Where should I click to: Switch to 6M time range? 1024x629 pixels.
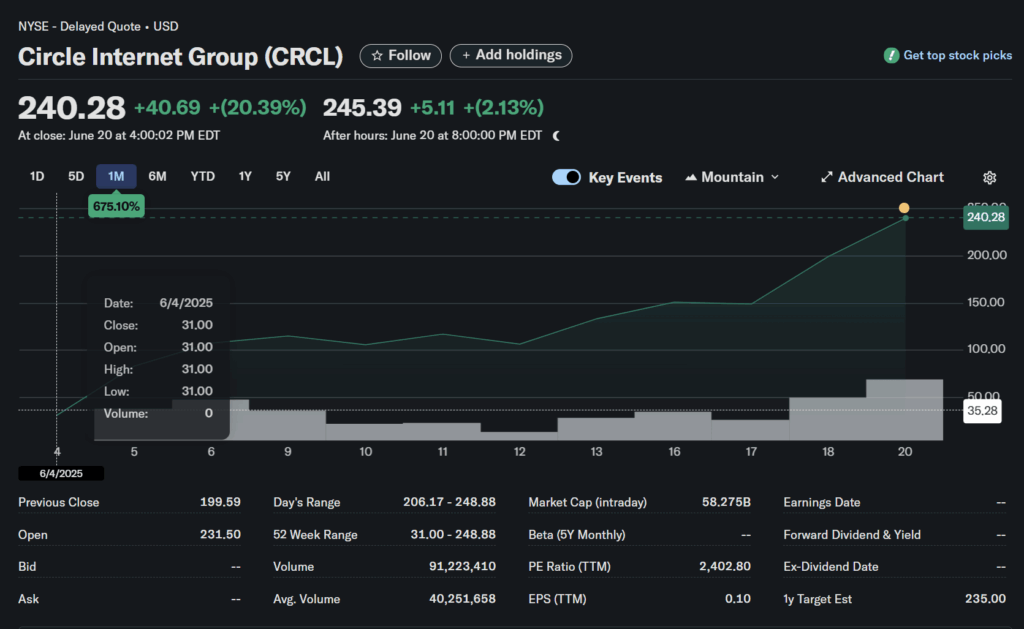pos(157,176)
